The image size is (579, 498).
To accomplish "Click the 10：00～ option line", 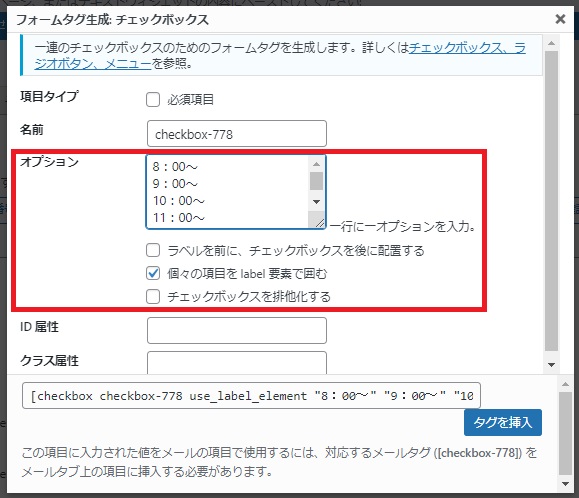I will 179,201.
